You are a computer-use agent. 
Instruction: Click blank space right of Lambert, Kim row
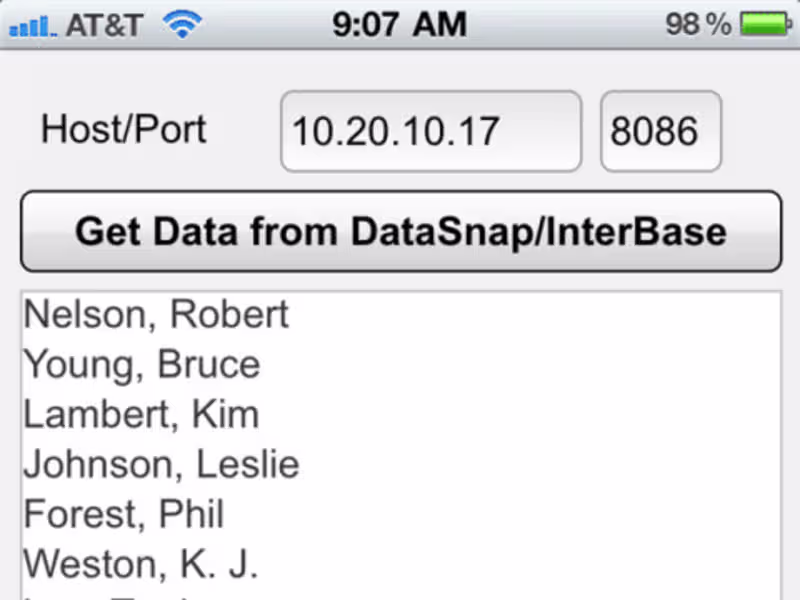520,415
